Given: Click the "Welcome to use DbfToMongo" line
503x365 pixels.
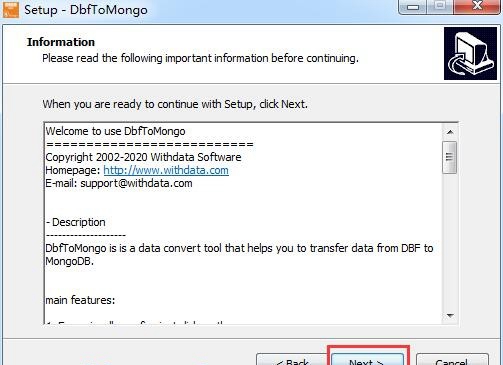Looking at the screenshot, I should (x=115, y=131).
